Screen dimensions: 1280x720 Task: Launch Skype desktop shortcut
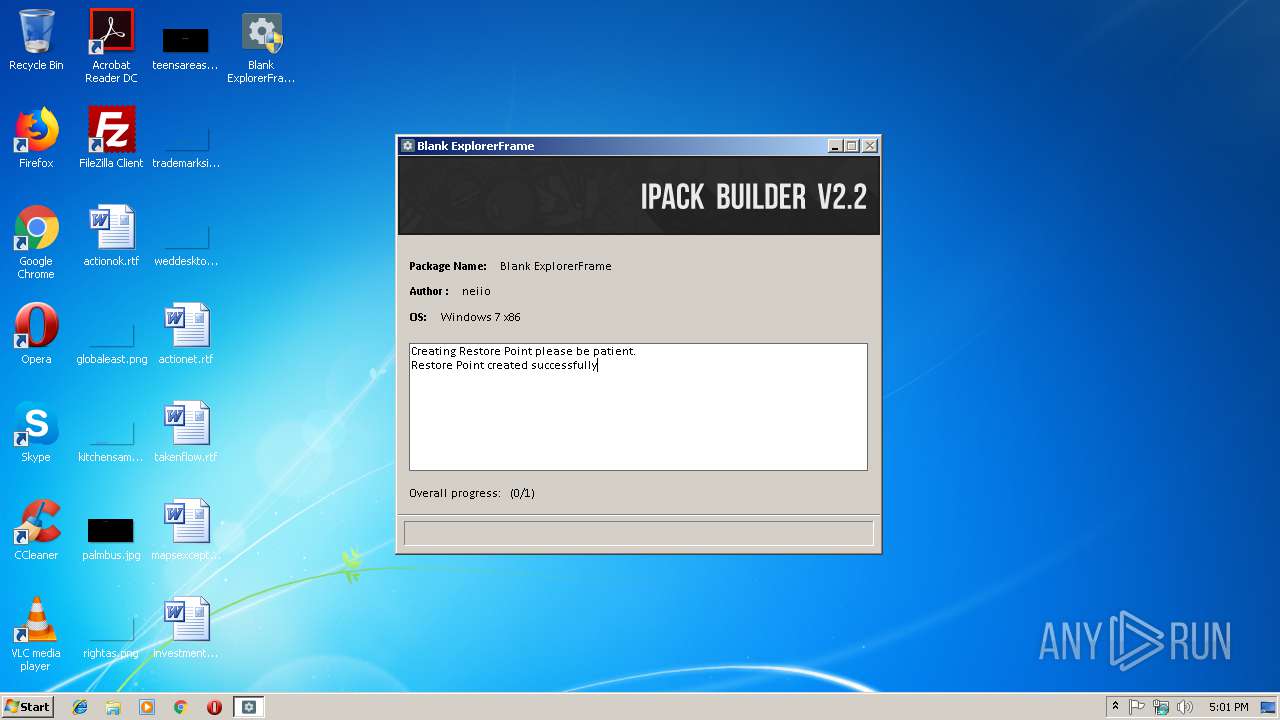point(36,432)
